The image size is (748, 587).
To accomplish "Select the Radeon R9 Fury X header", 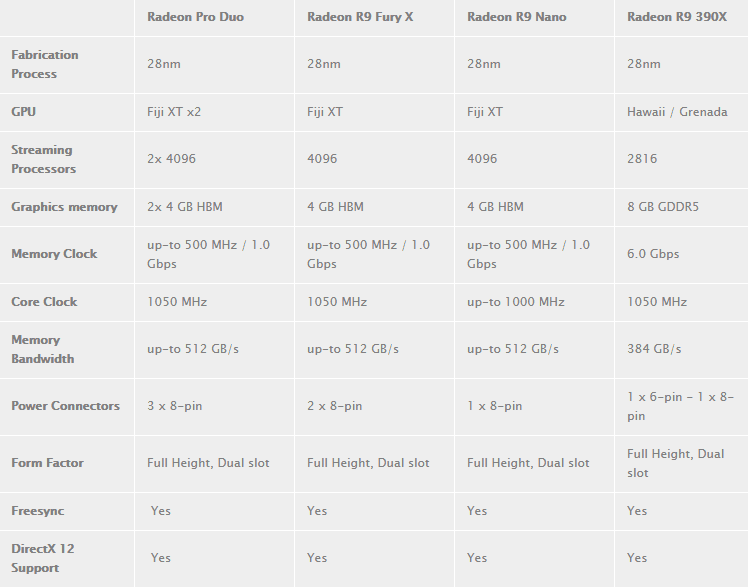I will click(x=360, y=17).
